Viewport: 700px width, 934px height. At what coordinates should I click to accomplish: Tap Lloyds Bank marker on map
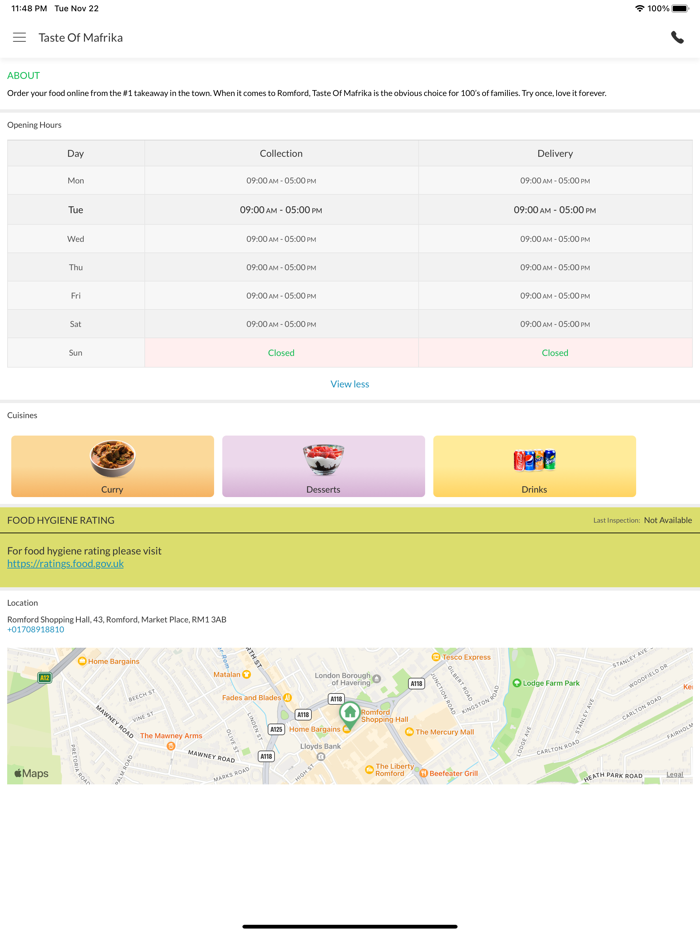click(x=321, y=756)
